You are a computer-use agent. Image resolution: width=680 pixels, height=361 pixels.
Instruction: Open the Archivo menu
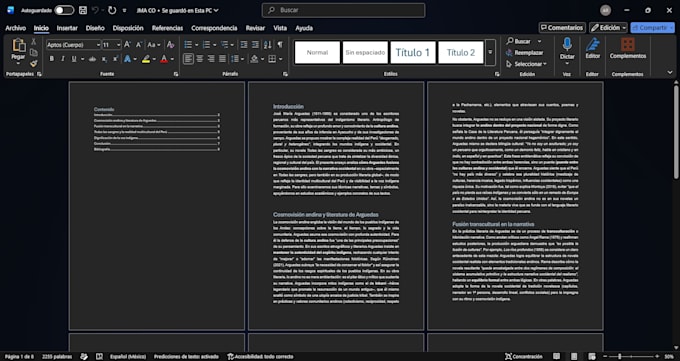(x=16, y=28)
